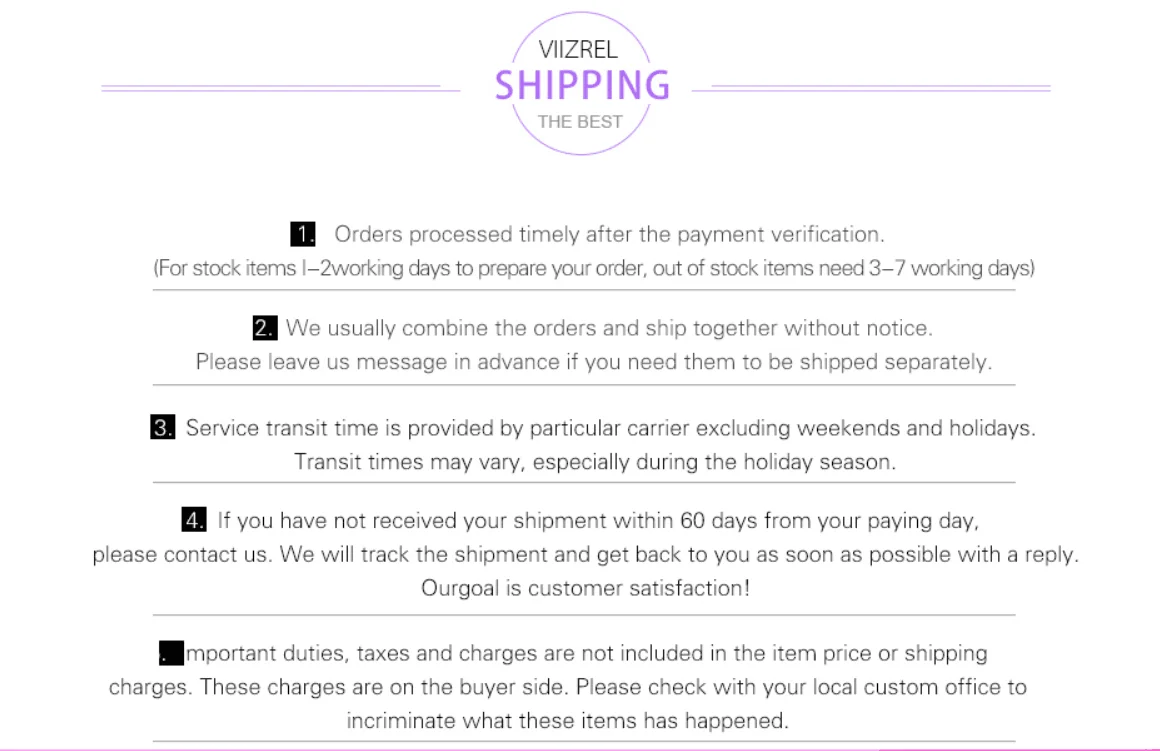1160x751 pixels.
Task: Click 'Transit times may vary' line
Action: pyautogui.click(x=594, y=462)
